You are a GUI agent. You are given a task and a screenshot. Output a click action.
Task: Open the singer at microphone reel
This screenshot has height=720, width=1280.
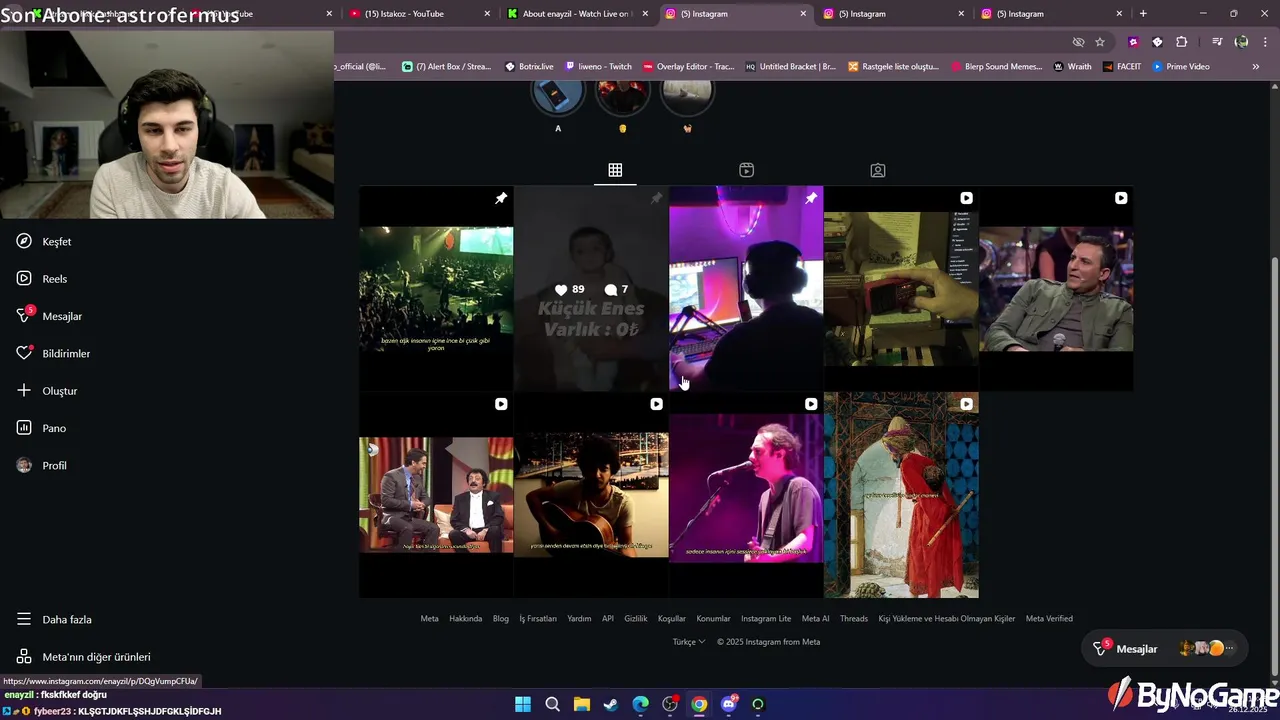click(x=746, y=495)
